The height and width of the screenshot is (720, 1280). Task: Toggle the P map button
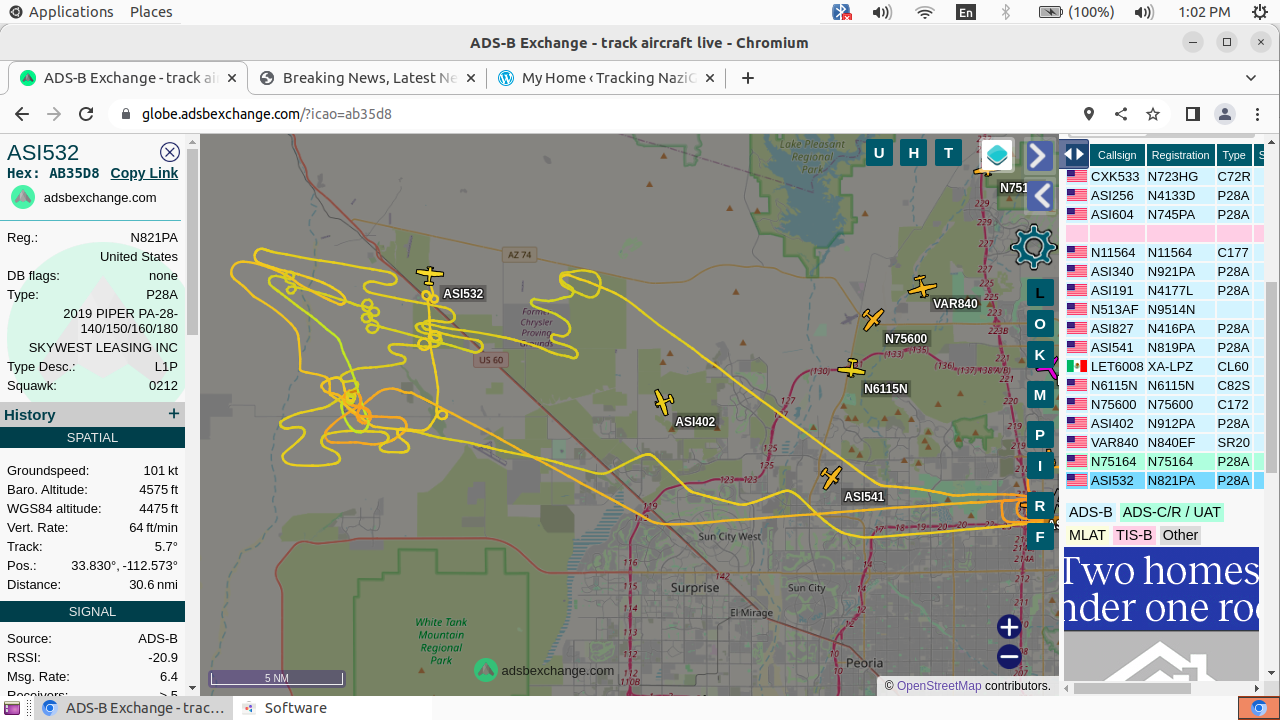pyautogui.click(x=1040, y=435)
